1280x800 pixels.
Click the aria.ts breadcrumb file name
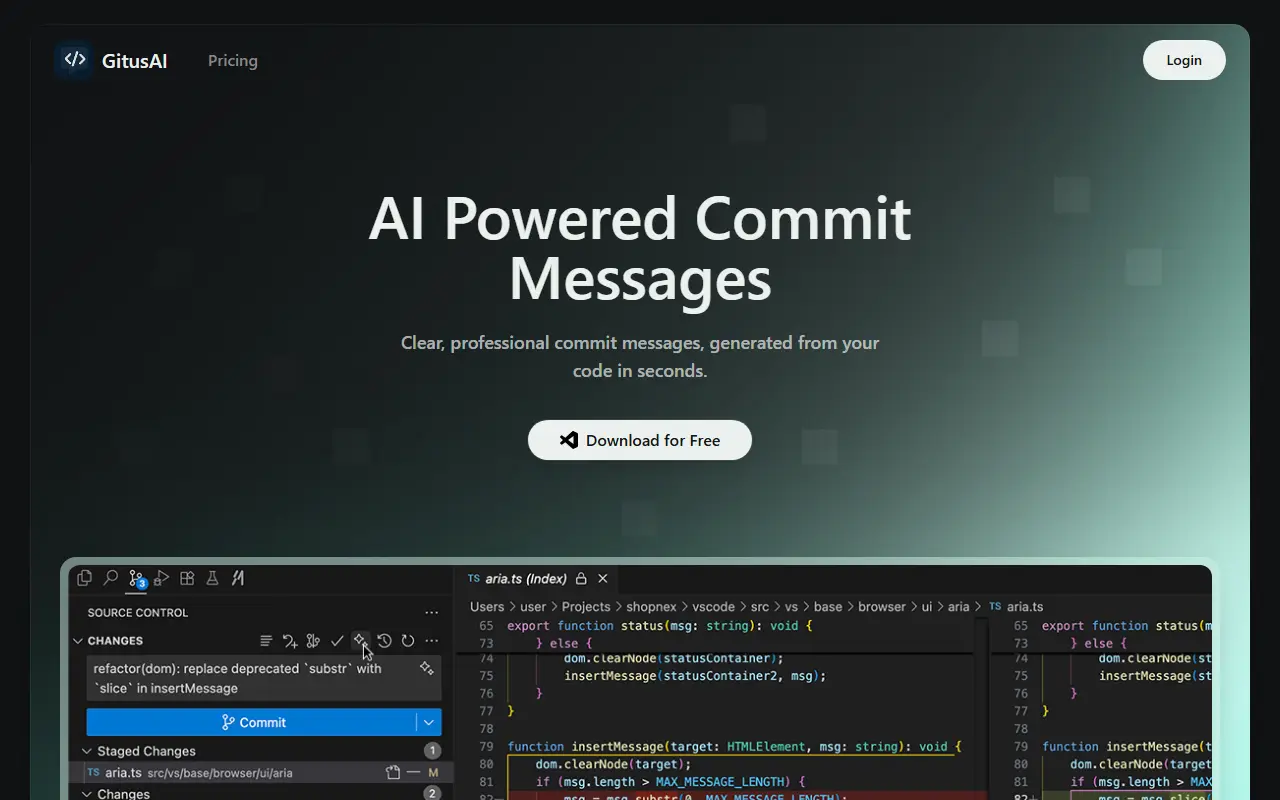click(x=1025, y=607)
